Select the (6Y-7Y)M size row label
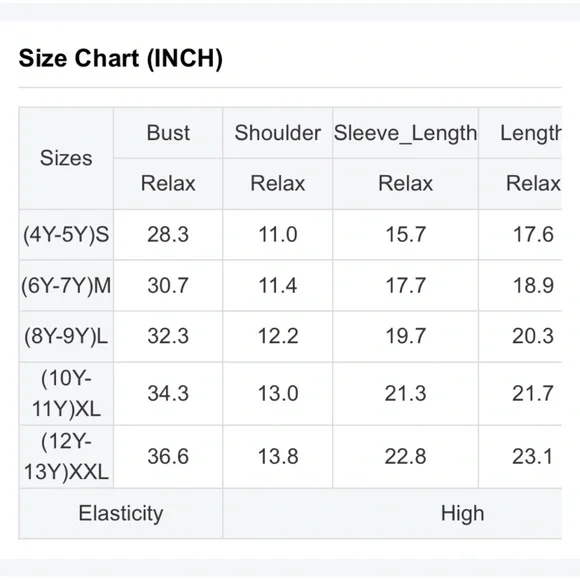This screenshot has height=580, width=580. click(x=66, y=286)
